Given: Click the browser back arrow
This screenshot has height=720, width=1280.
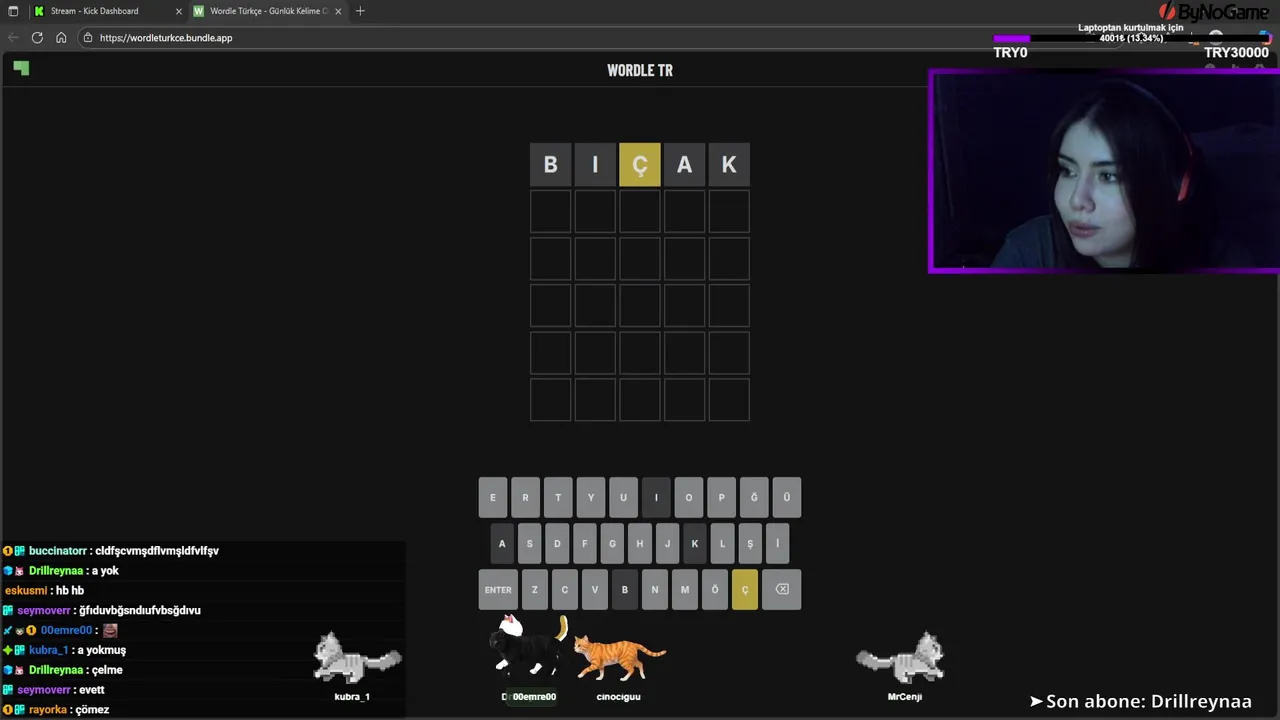Looking at the screenshot, I should pyautogui.click(x=13, y=37).
